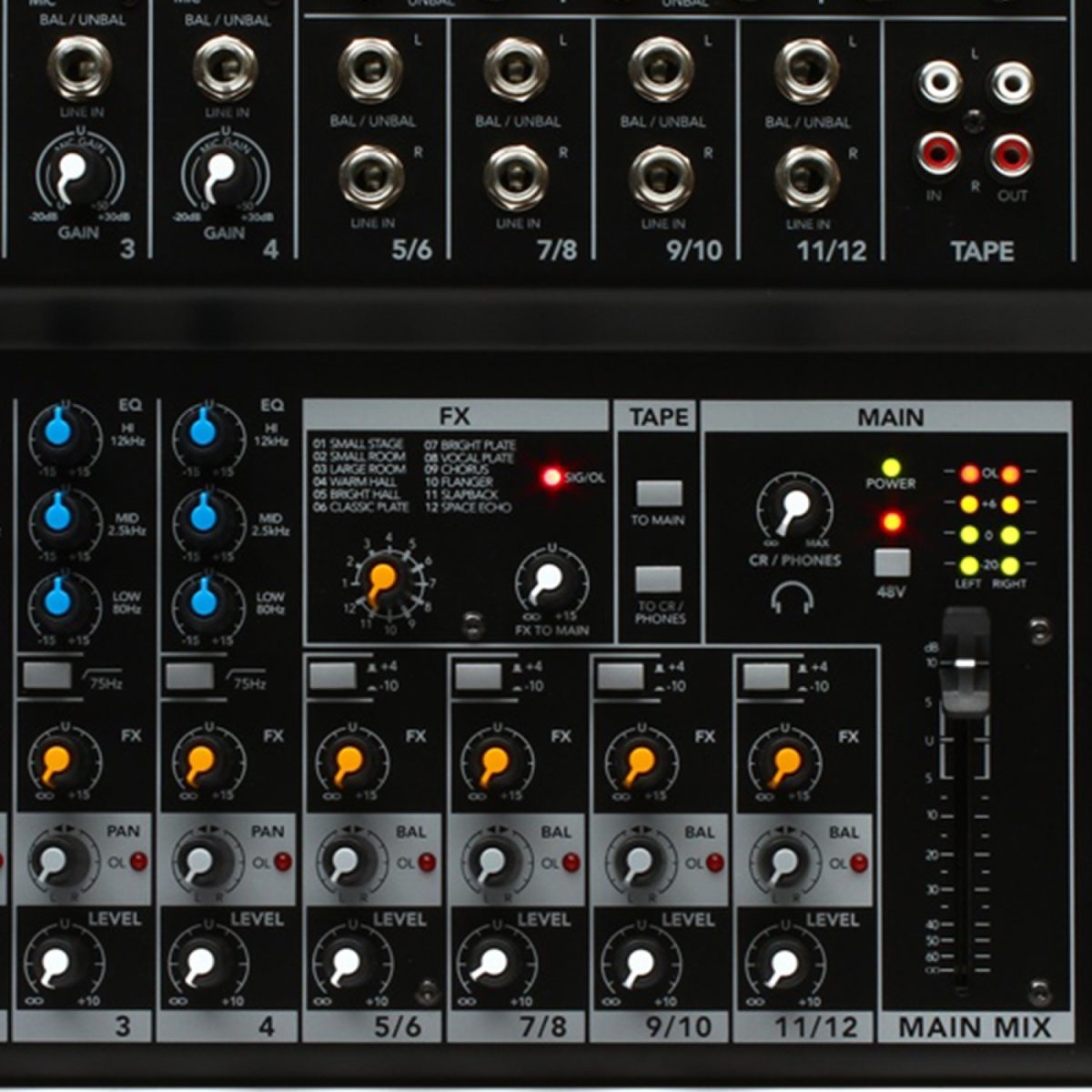
Task: Click channel 9/10 right LINE IN jack
Action: (x=662, y=178)
